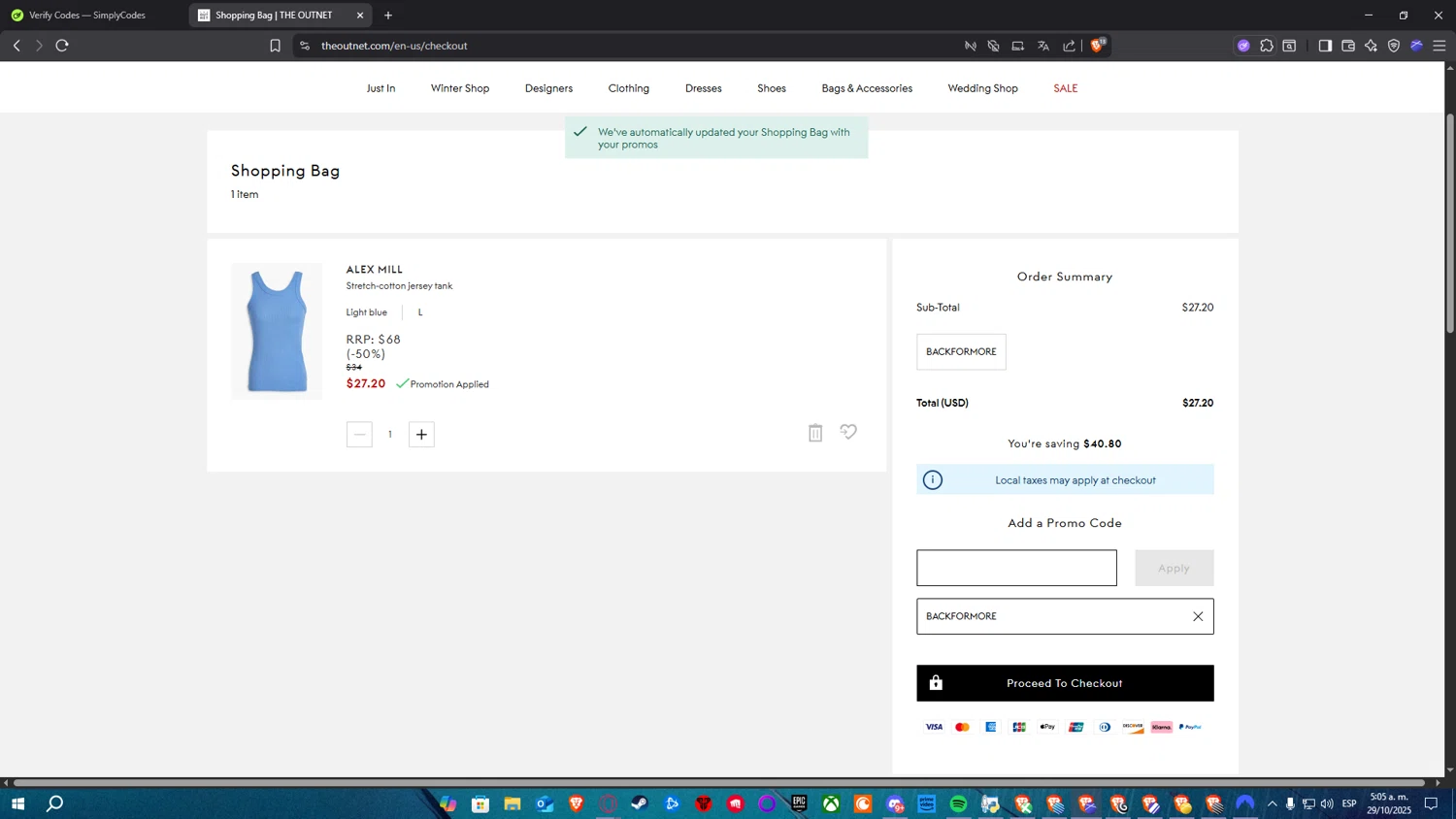
Task: Proceed To Checkout
Action: coord(1065,683)
